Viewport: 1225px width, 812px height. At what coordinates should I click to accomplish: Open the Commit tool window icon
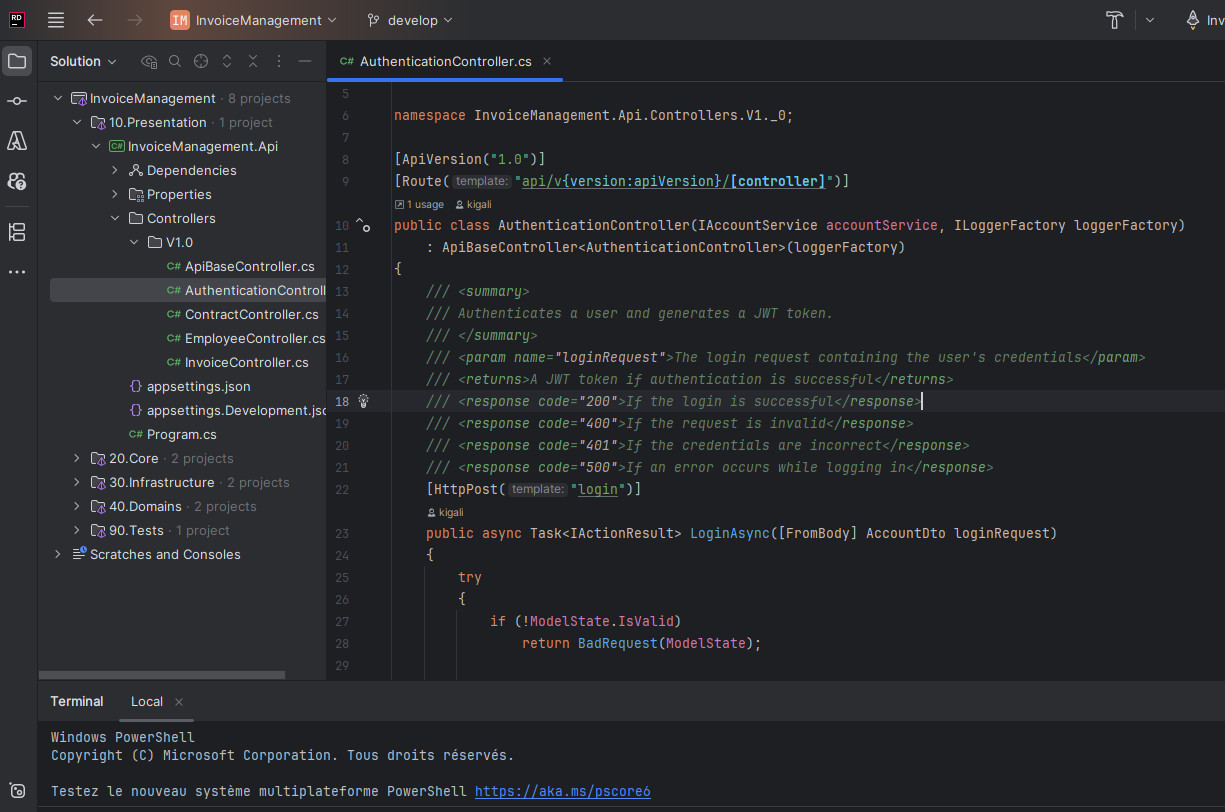[17, 101]
